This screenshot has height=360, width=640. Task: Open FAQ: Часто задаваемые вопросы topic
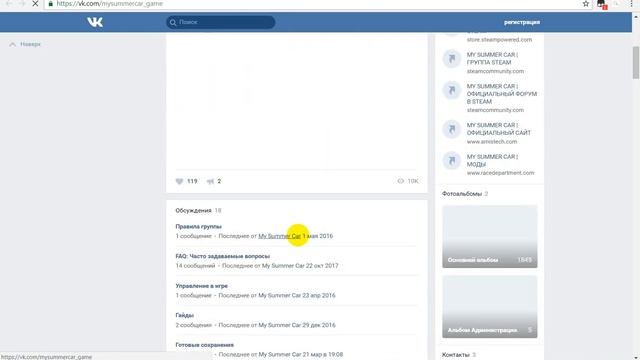[222, 256]
